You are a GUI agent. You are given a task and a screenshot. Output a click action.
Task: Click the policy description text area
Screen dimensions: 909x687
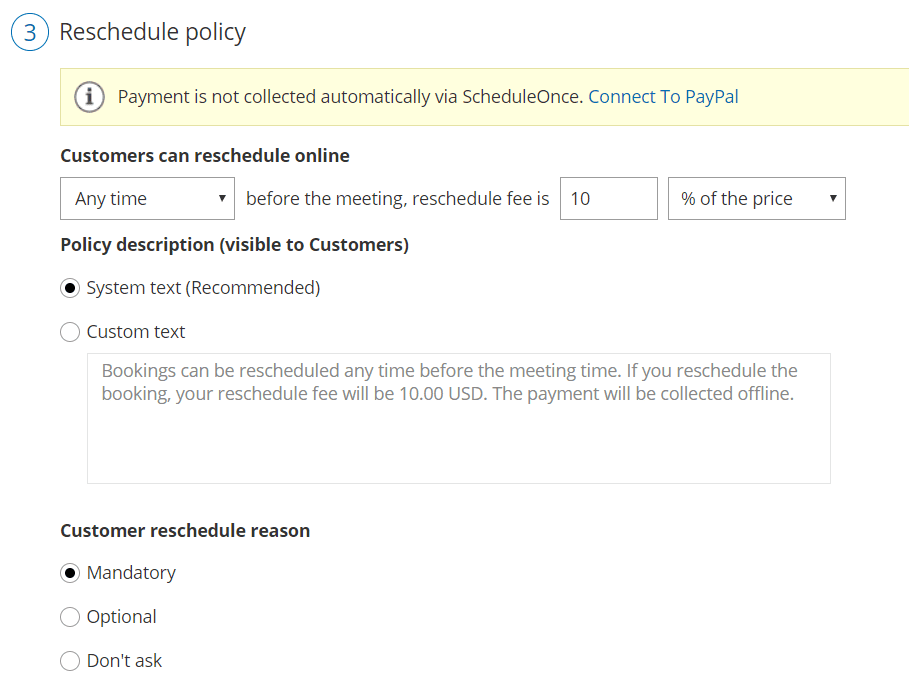(x=459, y=419)
